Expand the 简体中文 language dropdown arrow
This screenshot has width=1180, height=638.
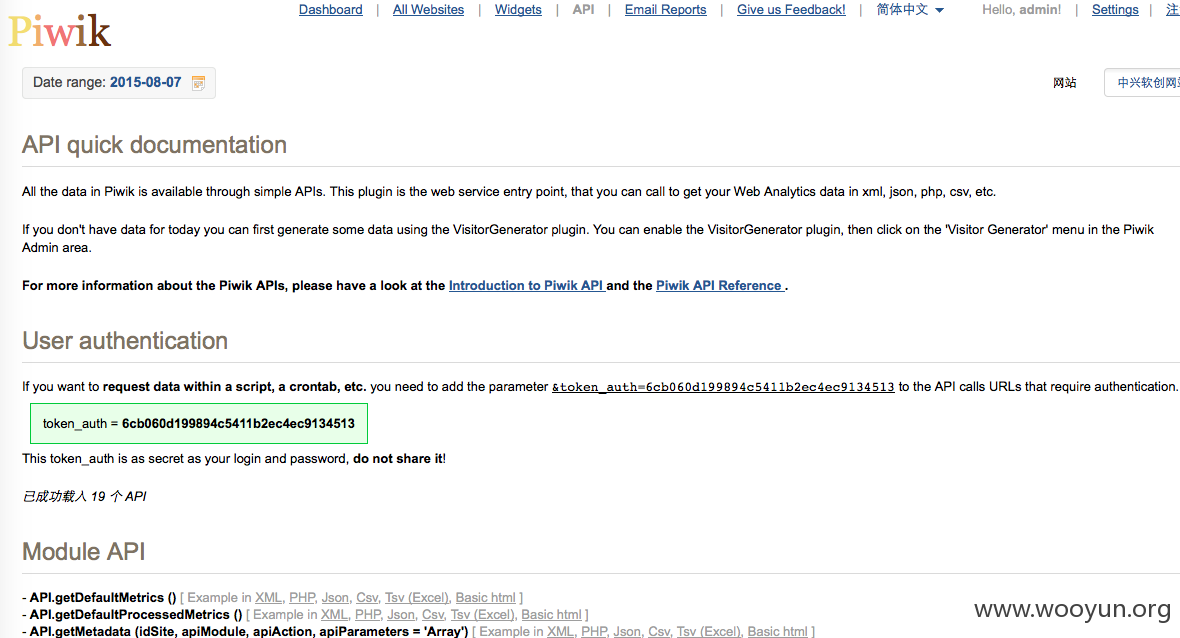point(939,11)
